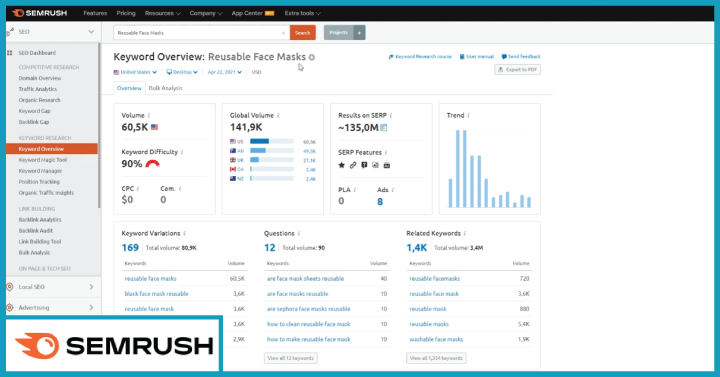Open Backlink Gap in sidebar
720x377 pixels.
(x=34, y=122)
